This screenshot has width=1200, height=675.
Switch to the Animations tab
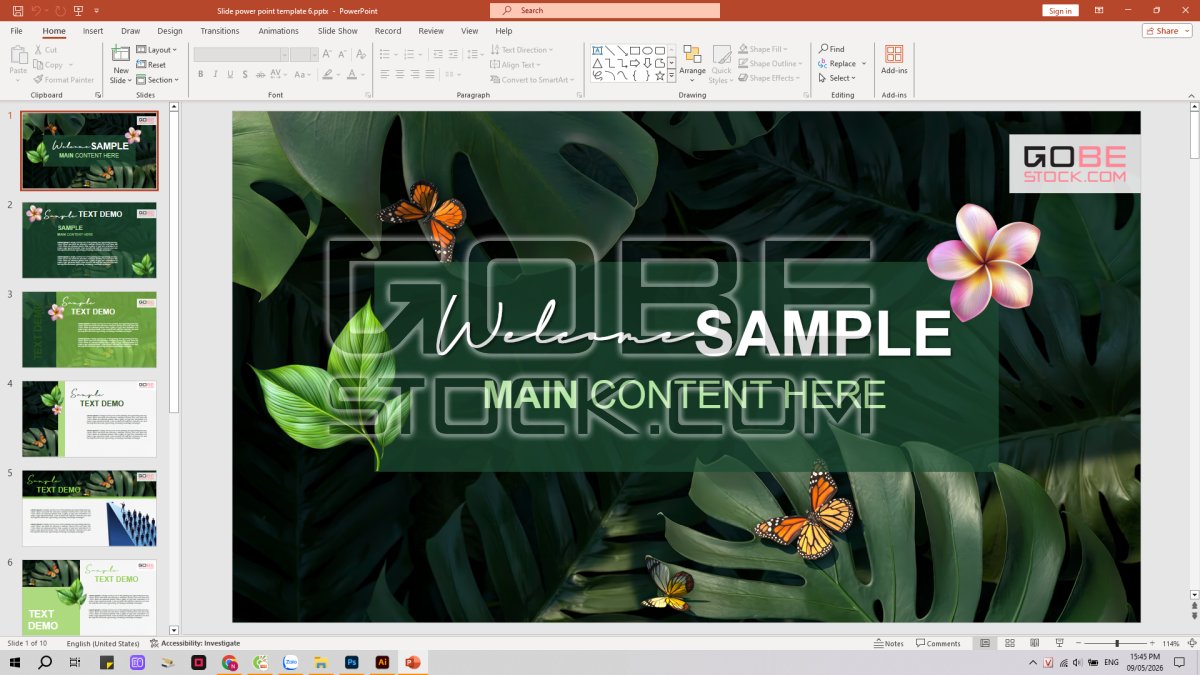click(279, 31)
